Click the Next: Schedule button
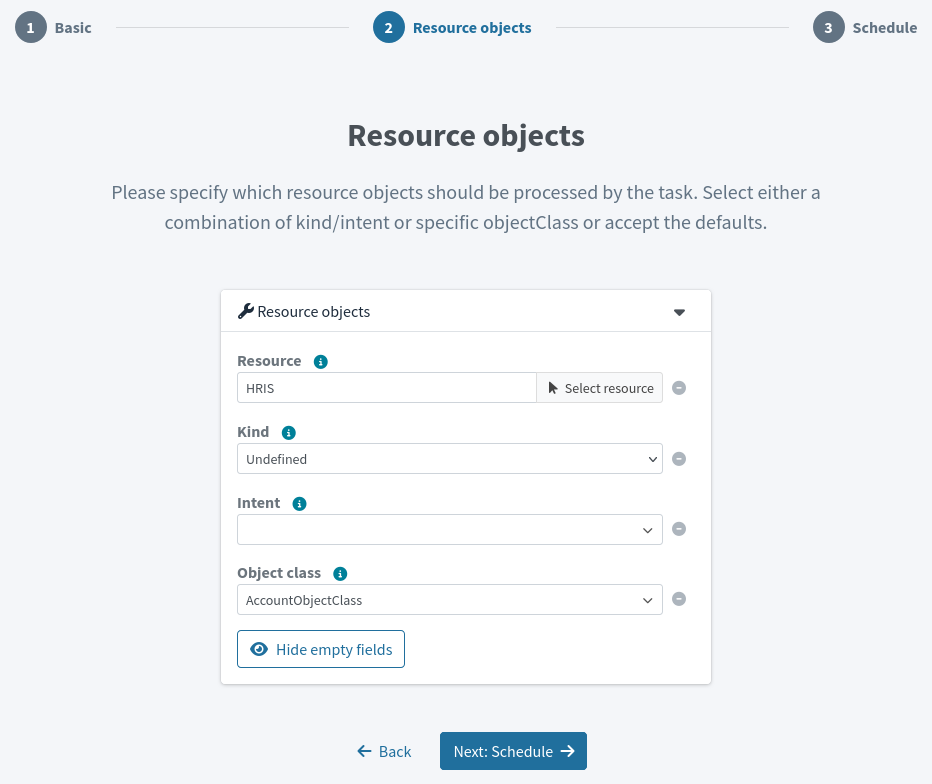Image resolution: width=932 pixels, height=784 pixels. click(x=513, y=750)
